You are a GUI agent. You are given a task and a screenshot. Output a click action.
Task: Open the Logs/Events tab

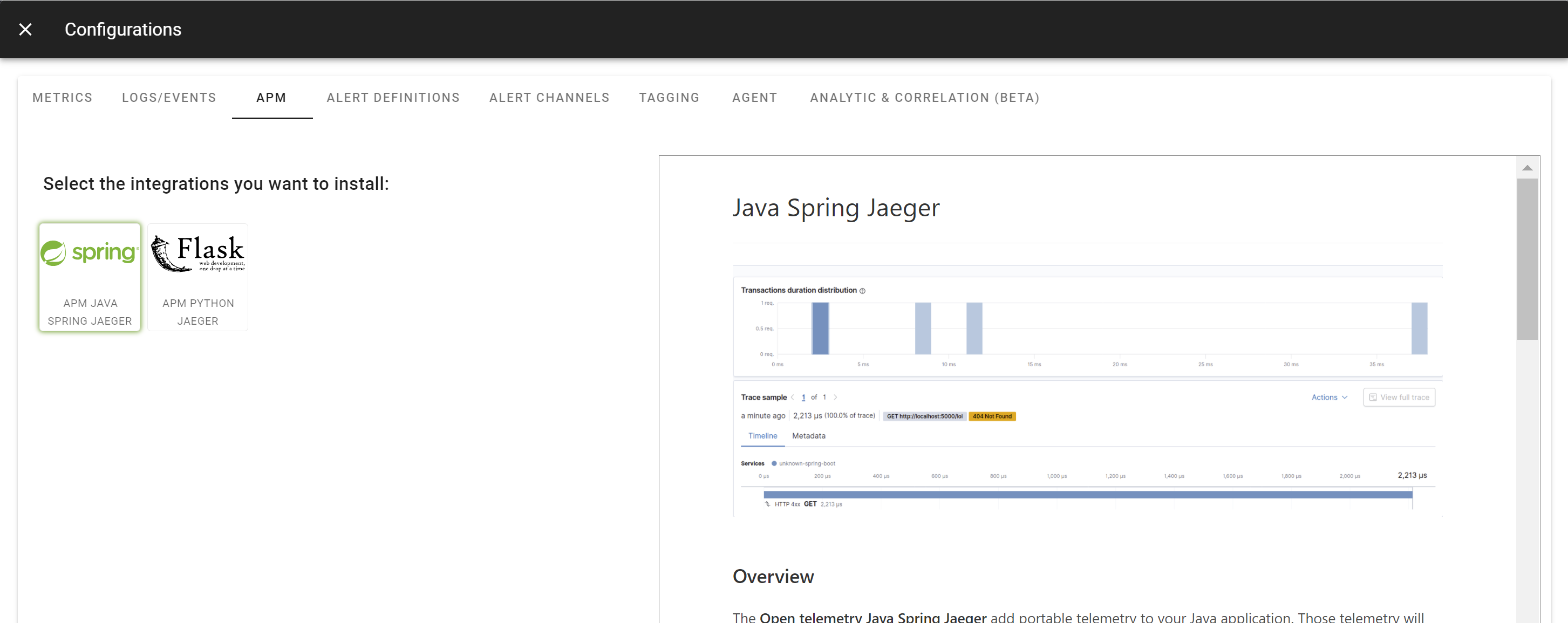pos(168,97)
